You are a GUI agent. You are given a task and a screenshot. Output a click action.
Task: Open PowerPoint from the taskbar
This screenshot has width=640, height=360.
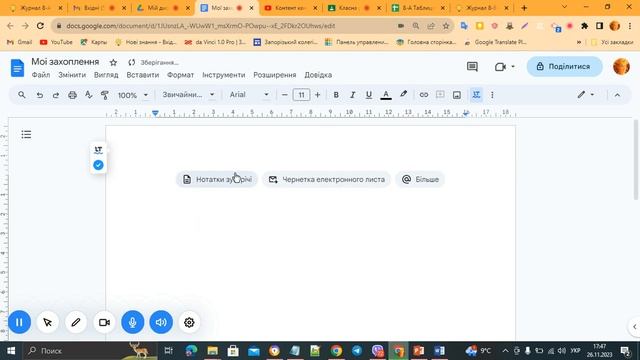pos(419,351)
